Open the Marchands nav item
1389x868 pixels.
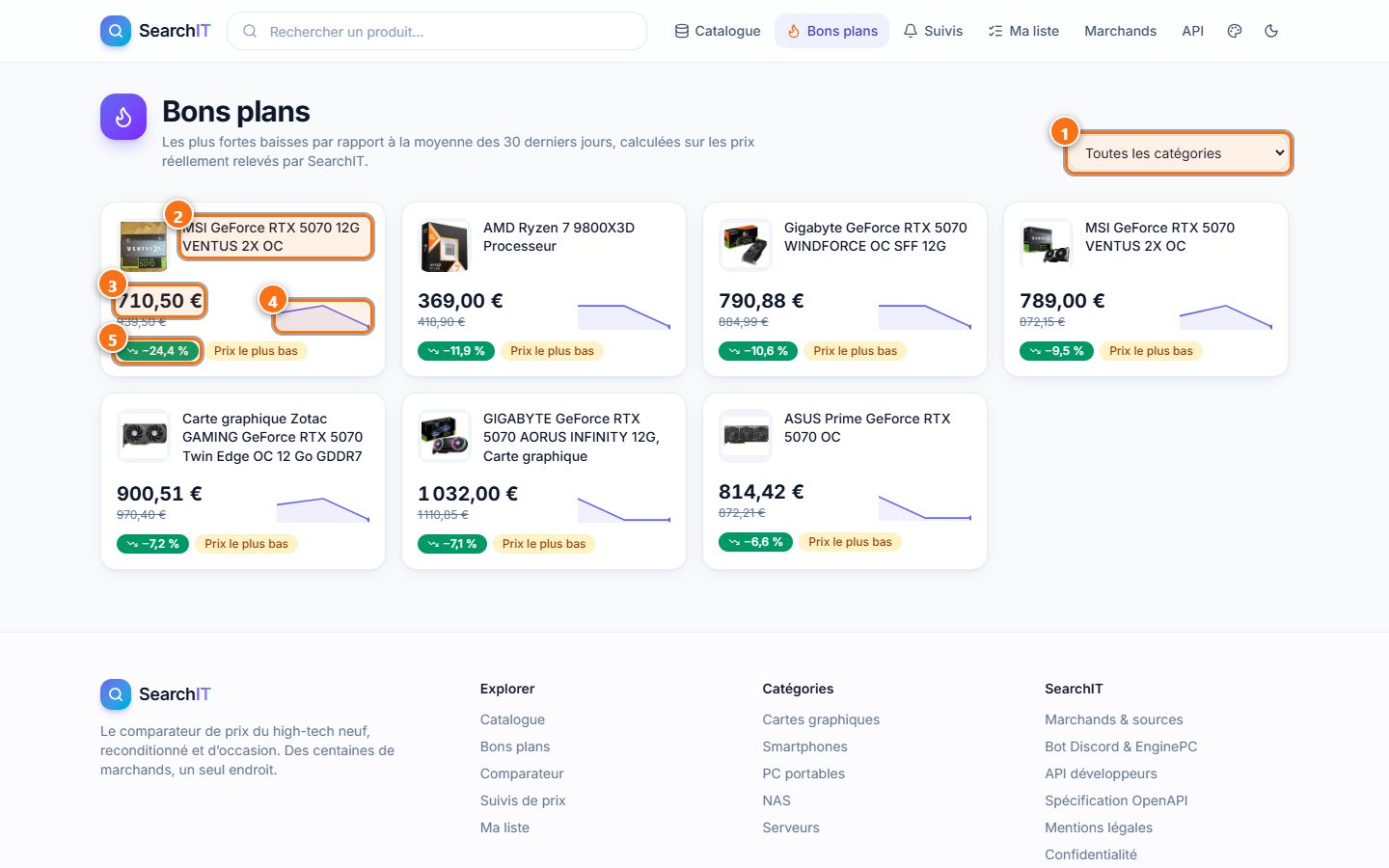tap(1120, 31)
